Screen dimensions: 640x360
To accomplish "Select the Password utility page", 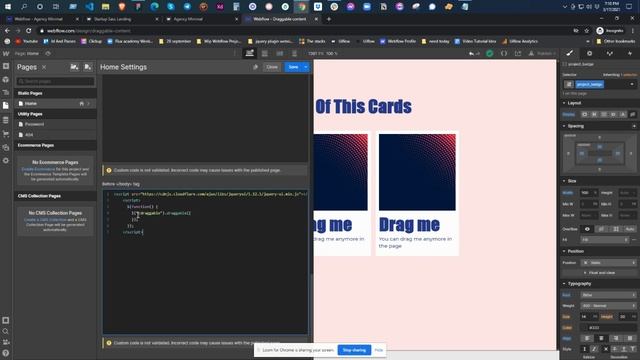I will (x=55, y=124).
